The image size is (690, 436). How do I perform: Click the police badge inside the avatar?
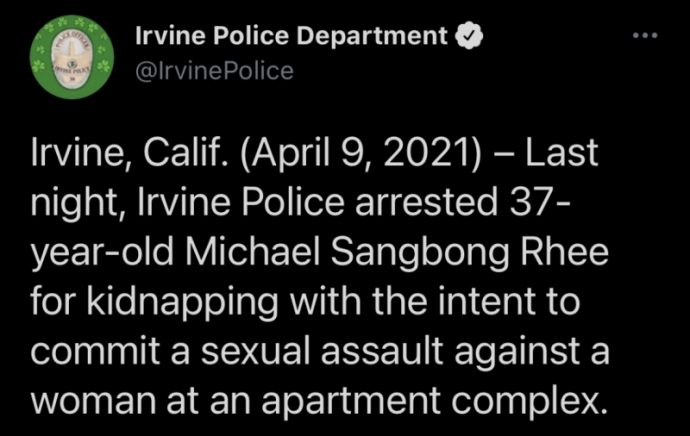tap(72, 59)
